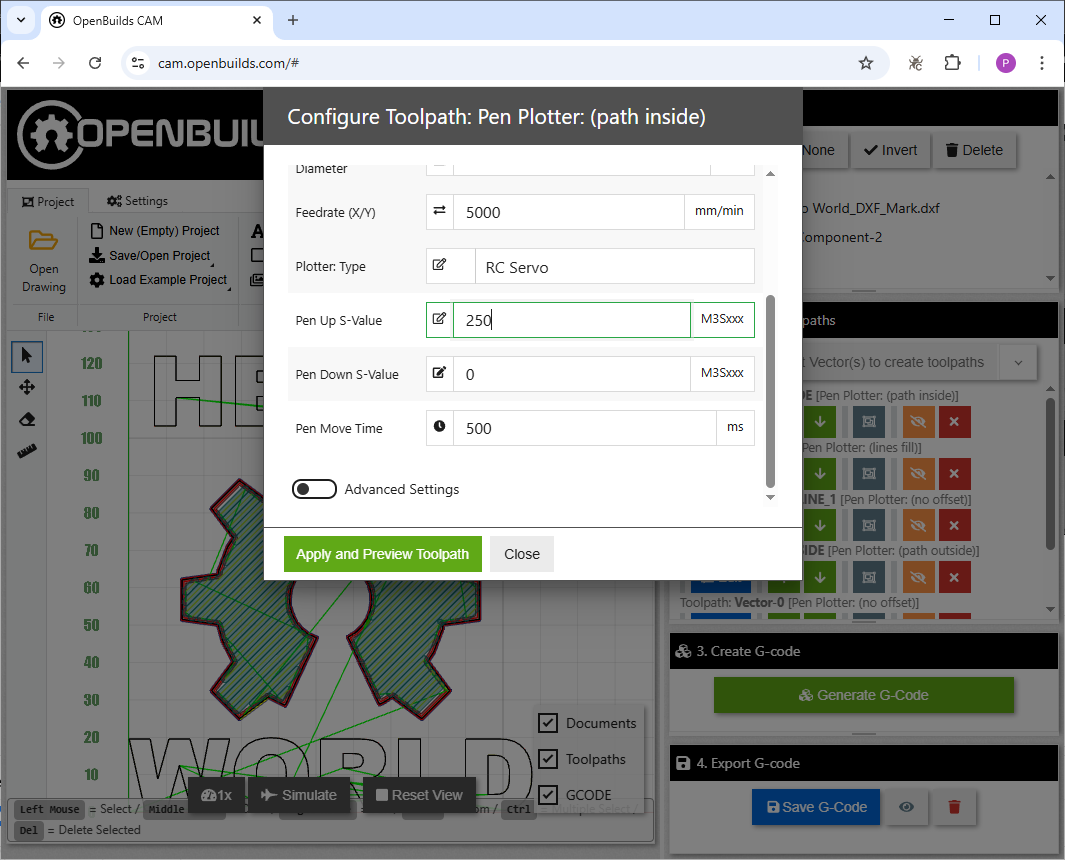Screen dimensions: 1065x860
Task: Open a new browser tab
Action: [x=293, y=20]
